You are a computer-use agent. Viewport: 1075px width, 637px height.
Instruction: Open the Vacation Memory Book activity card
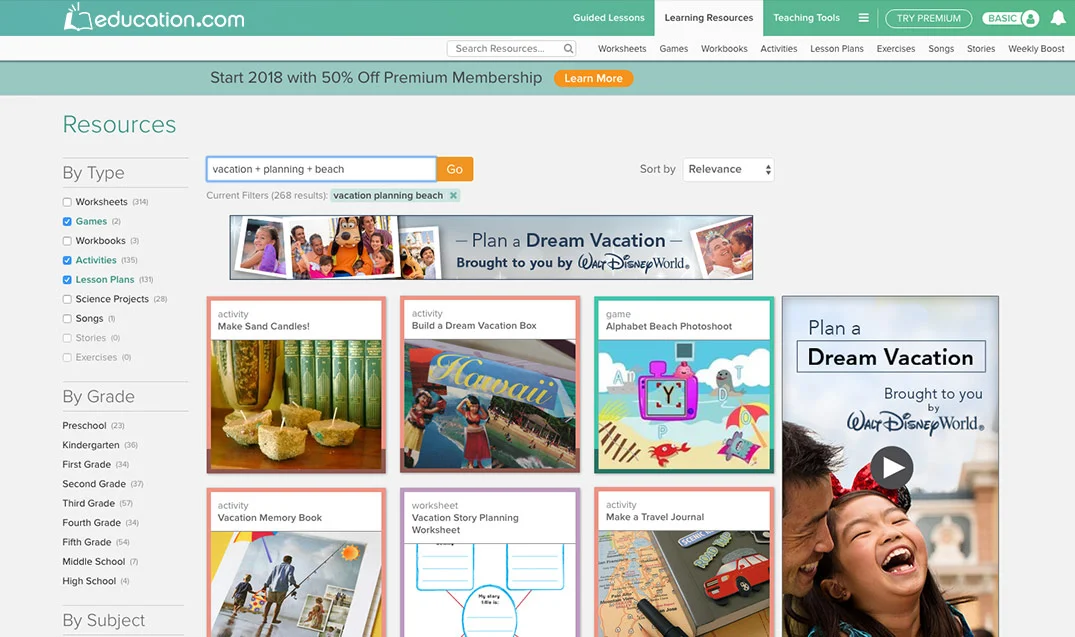click(x=296, y=562)
